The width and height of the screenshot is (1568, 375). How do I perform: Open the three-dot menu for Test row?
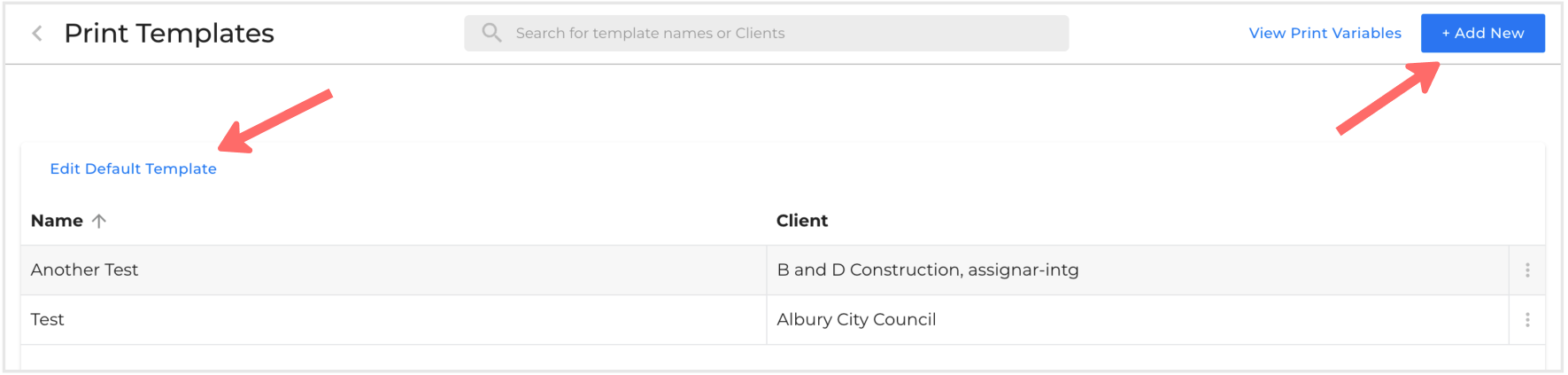tap(1527, 320)
